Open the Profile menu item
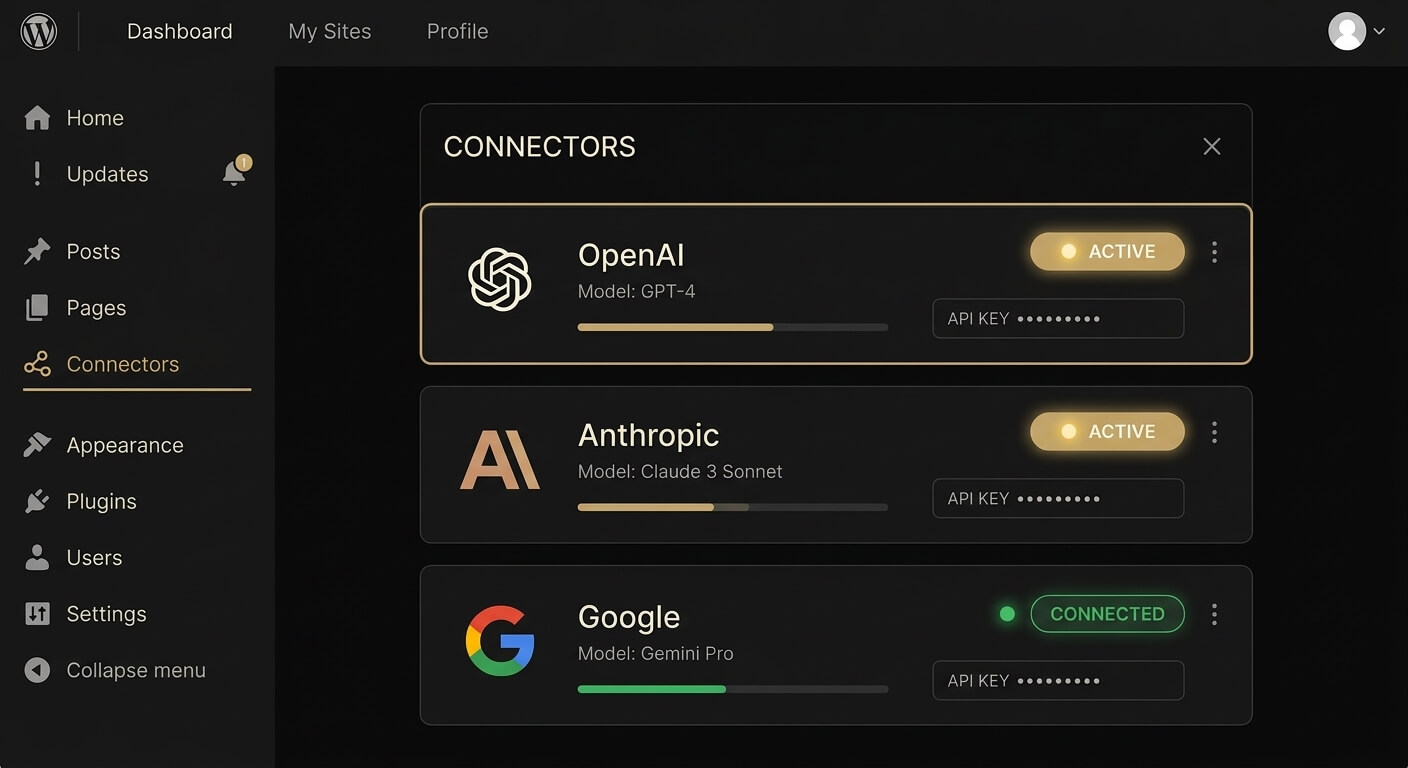The image size is (1408, 768). point(457,31)
